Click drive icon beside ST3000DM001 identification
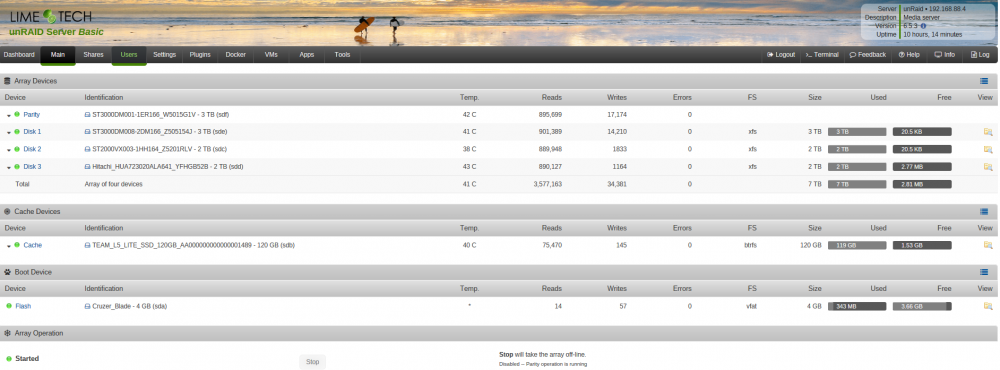 tap(87, 115)
